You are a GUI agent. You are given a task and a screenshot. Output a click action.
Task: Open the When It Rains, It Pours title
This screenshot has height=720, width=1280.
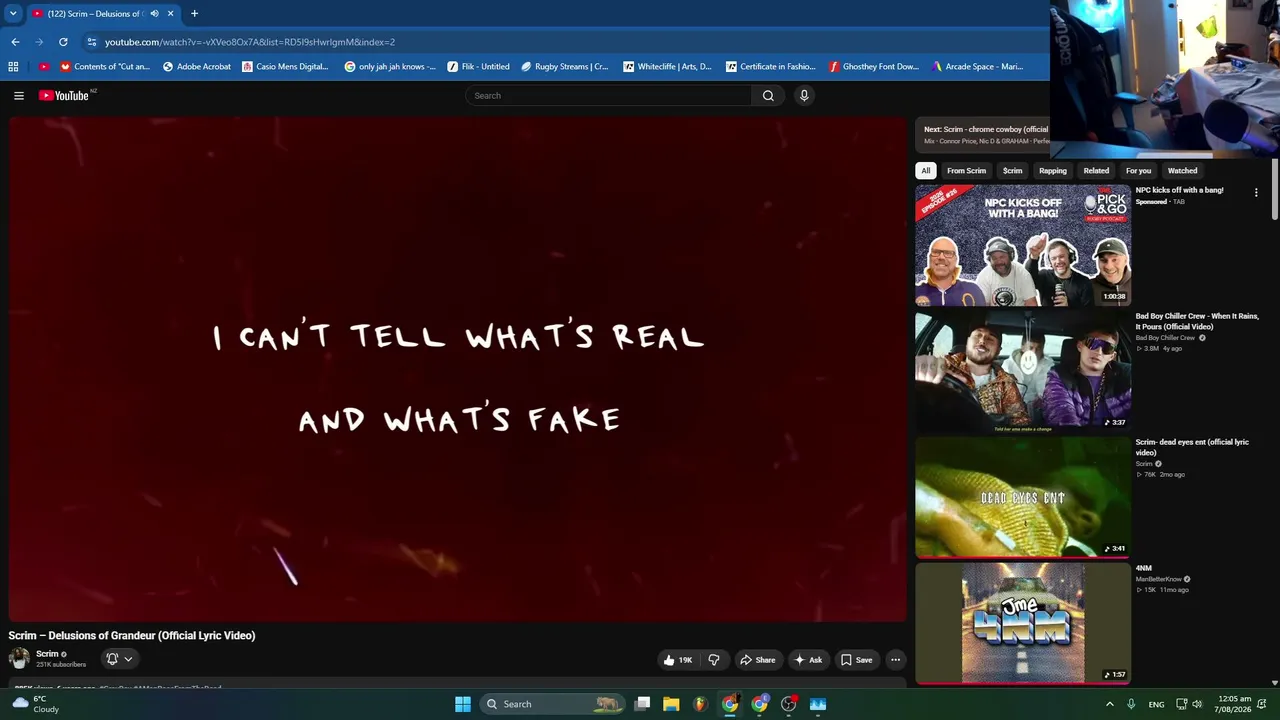[1197, 321]
